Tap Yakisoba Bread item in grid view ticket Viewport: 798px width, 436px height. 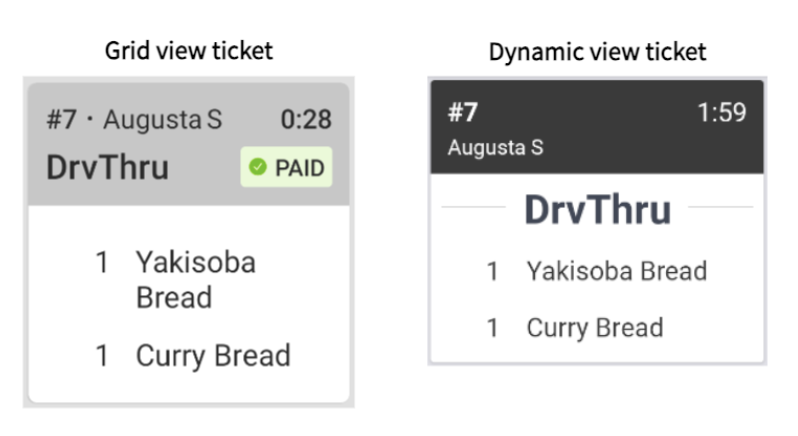[195, 280]
